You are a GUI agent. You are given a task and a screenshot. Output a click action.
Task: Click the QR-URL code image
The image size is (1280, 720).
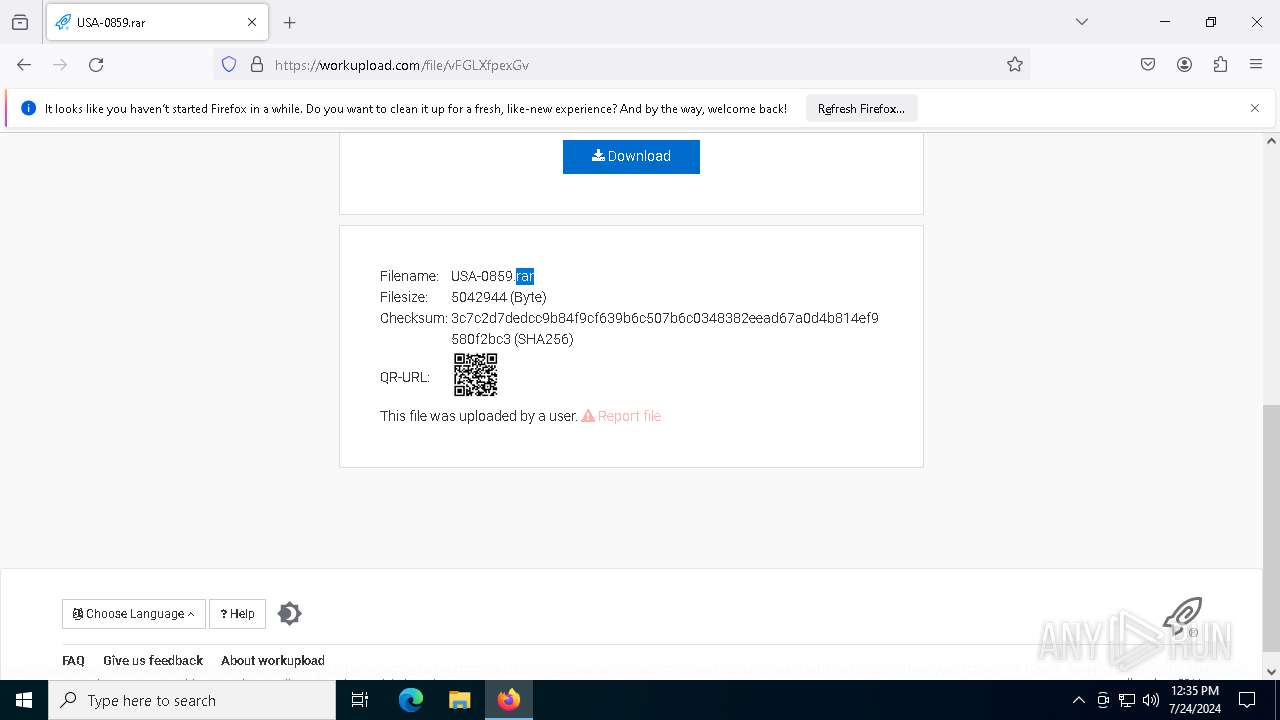475,375
